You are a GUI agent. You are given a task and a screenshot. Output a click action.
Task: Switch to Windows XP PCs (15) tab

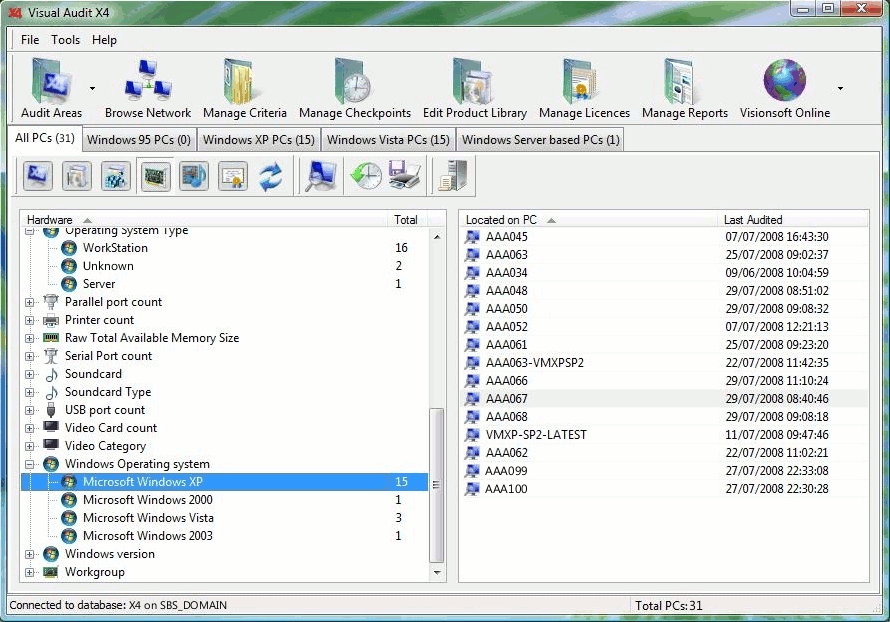tap(259, 140)
